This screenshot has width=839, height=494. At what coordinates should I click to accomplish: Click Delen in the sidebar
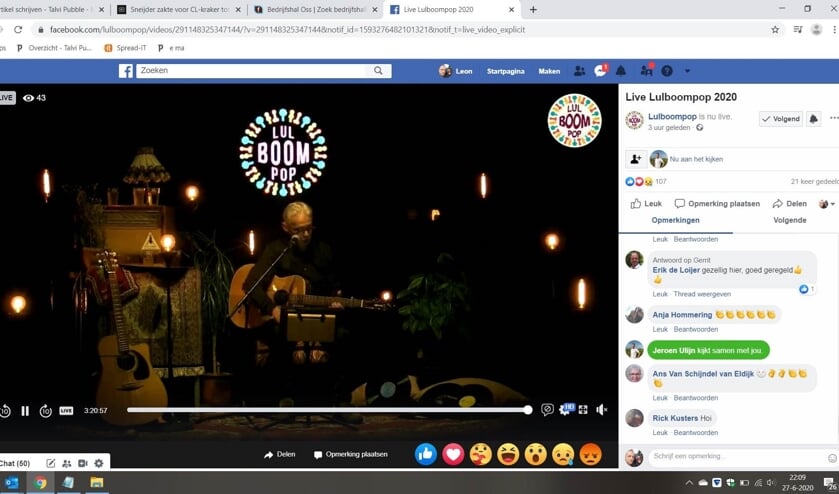click(x=789, y=203)
